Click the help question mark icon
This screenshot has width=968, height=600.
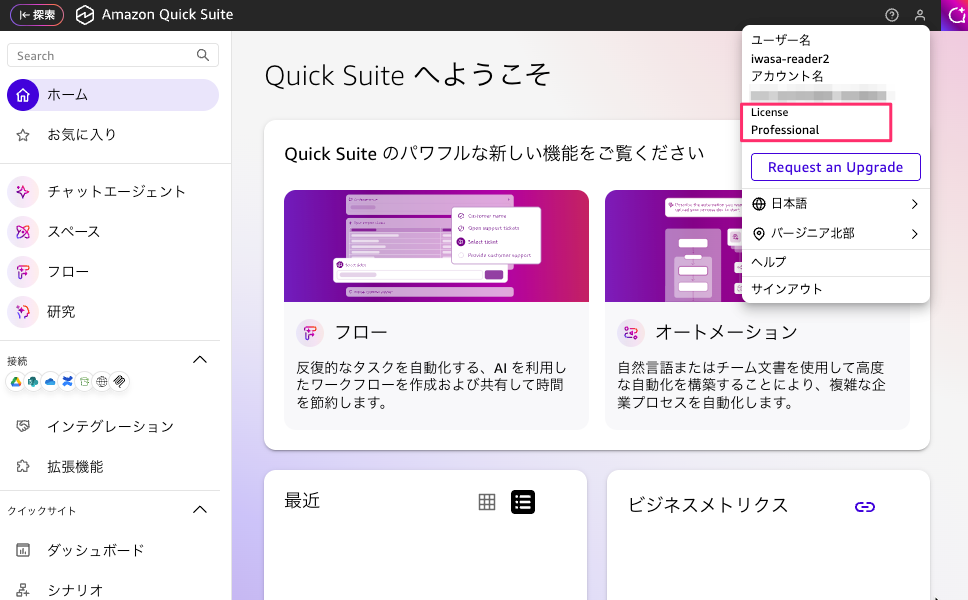[892, 15]
